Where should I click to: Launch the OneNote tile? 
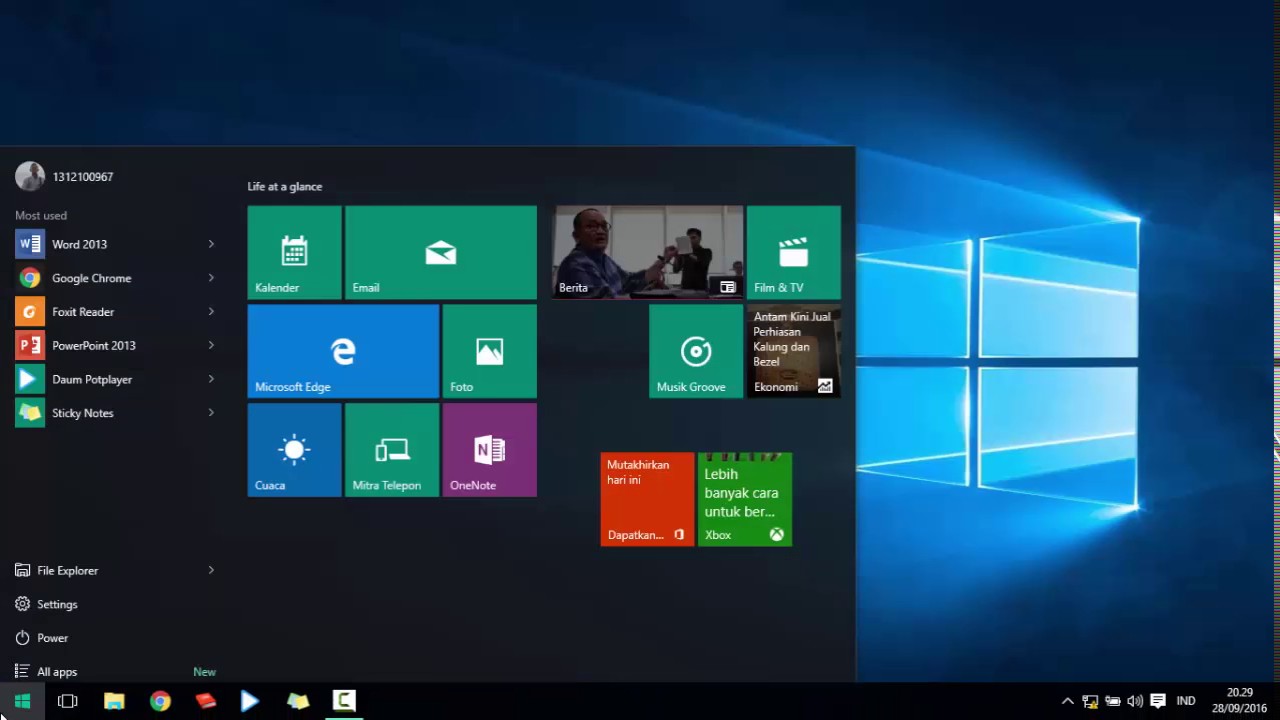[490, 450]
